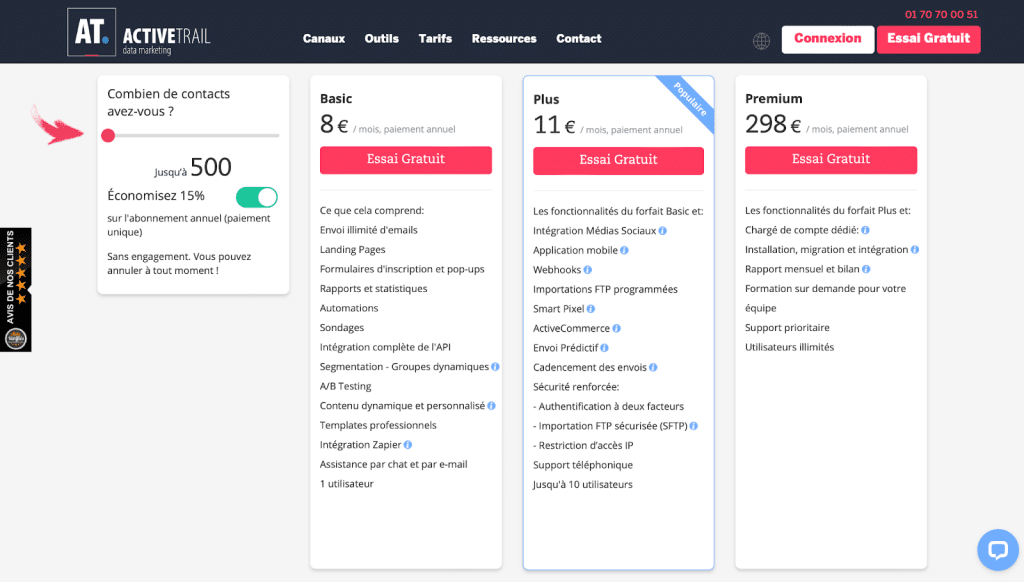Click info icon beside Application mobile
The height and width of the screenshot is (582, 1024).
625,250
